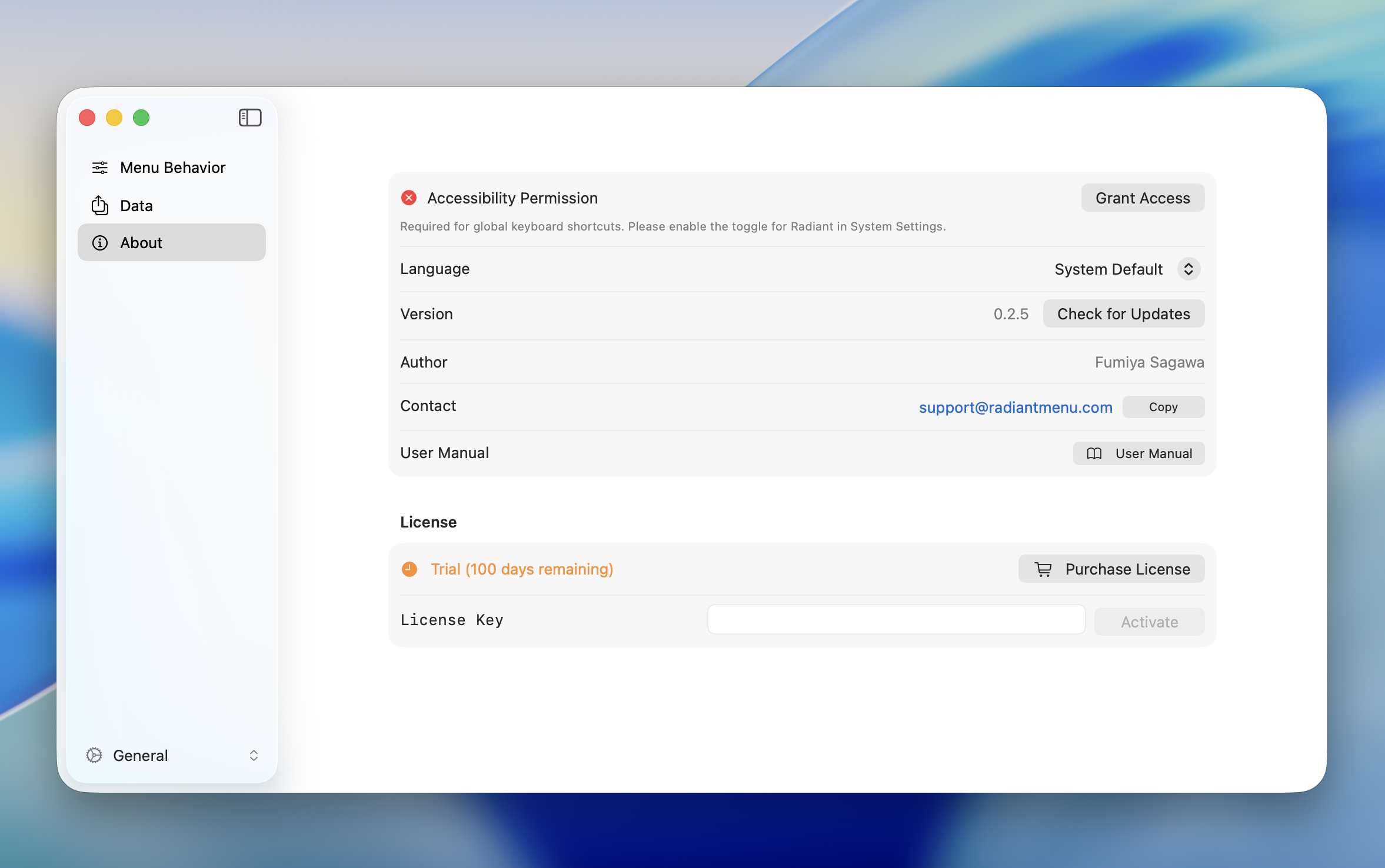This screenshot has width=1385, height=868.
Task: Click the Grant Access button
Action: pos(1141,198)
